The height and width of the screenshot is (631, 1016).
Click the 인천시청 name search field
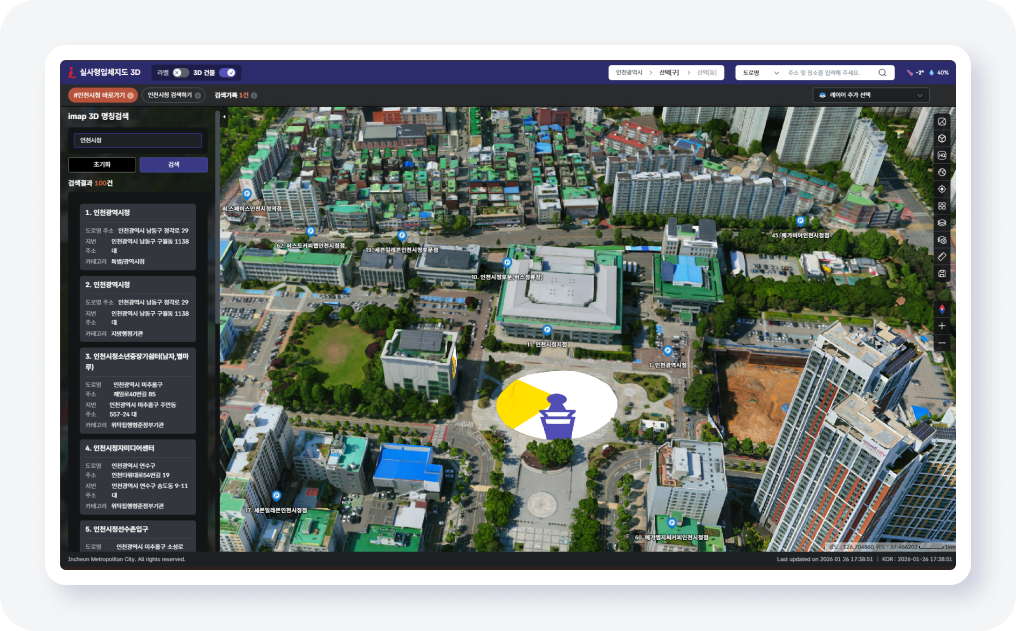point(138,141)
